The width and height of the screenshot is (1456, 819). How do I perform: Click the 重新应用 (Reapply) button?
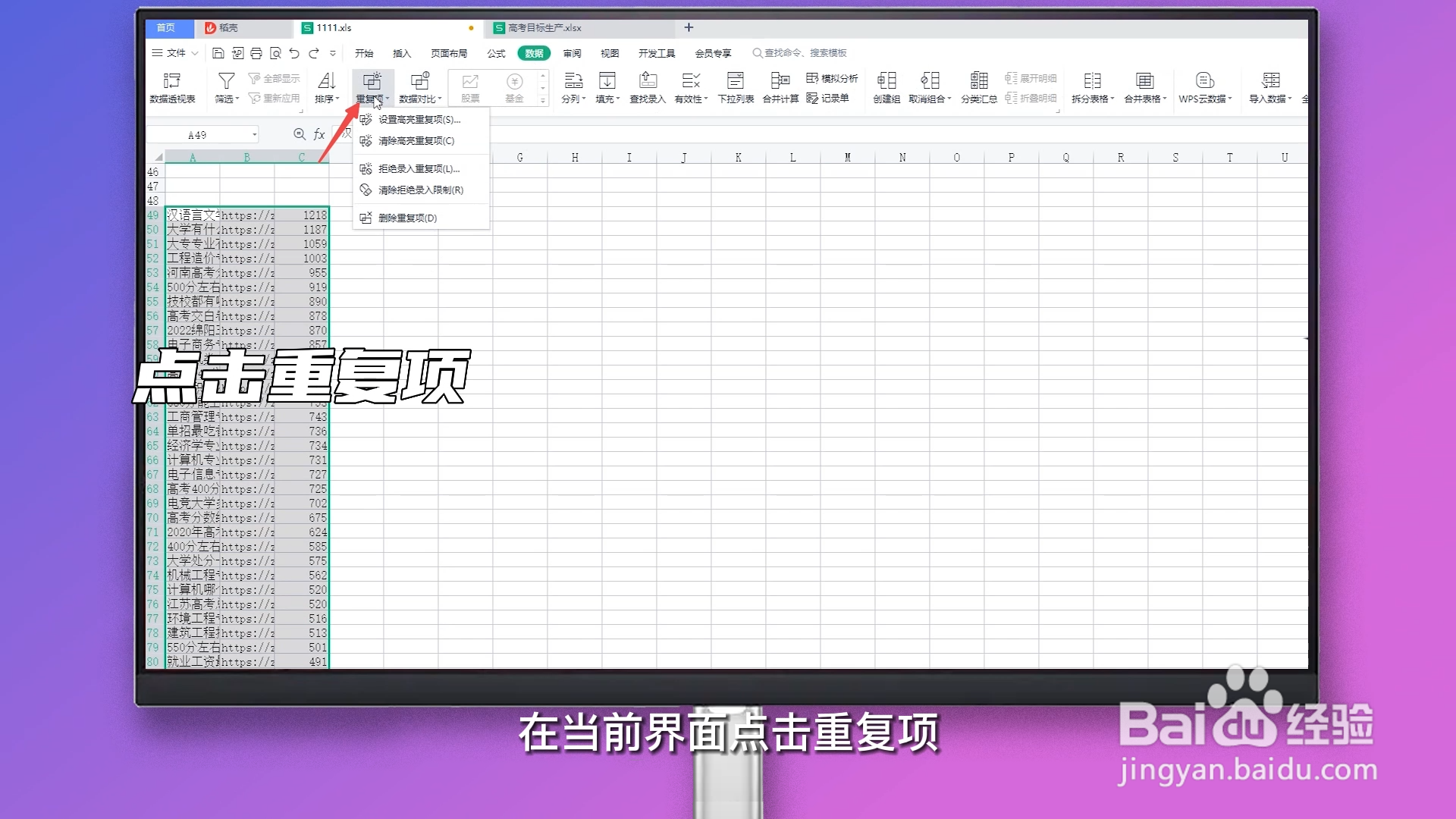tap(276, 98)
